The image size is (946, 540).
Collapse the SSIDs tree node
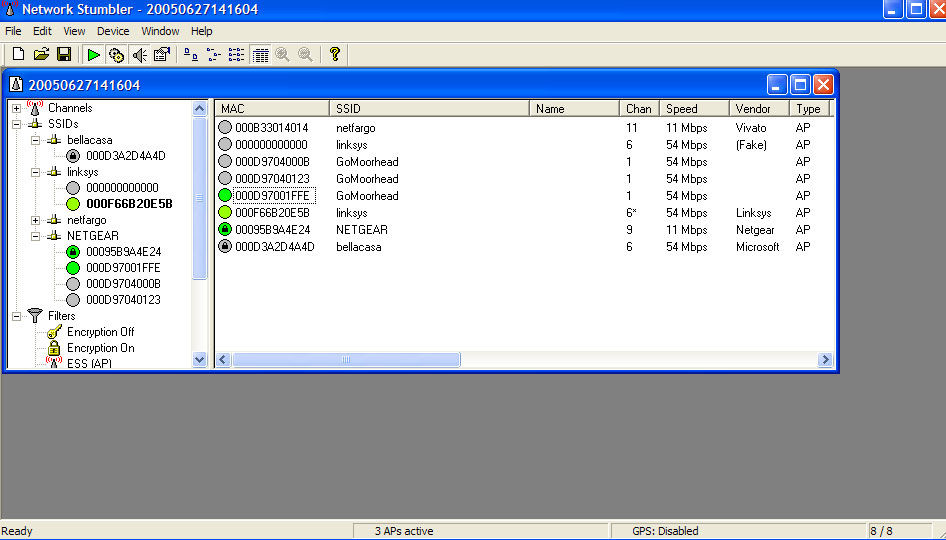pyautogui.click(x=16, y=124)
